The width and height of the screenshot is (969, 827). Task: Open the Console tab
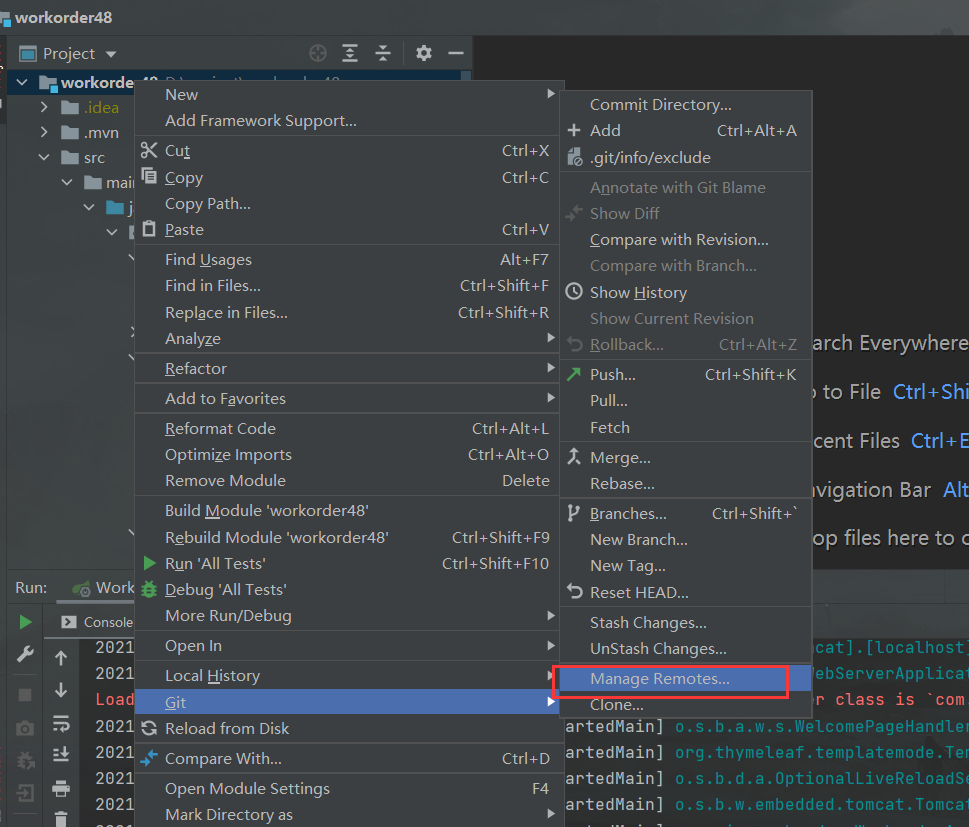point(98,622)
